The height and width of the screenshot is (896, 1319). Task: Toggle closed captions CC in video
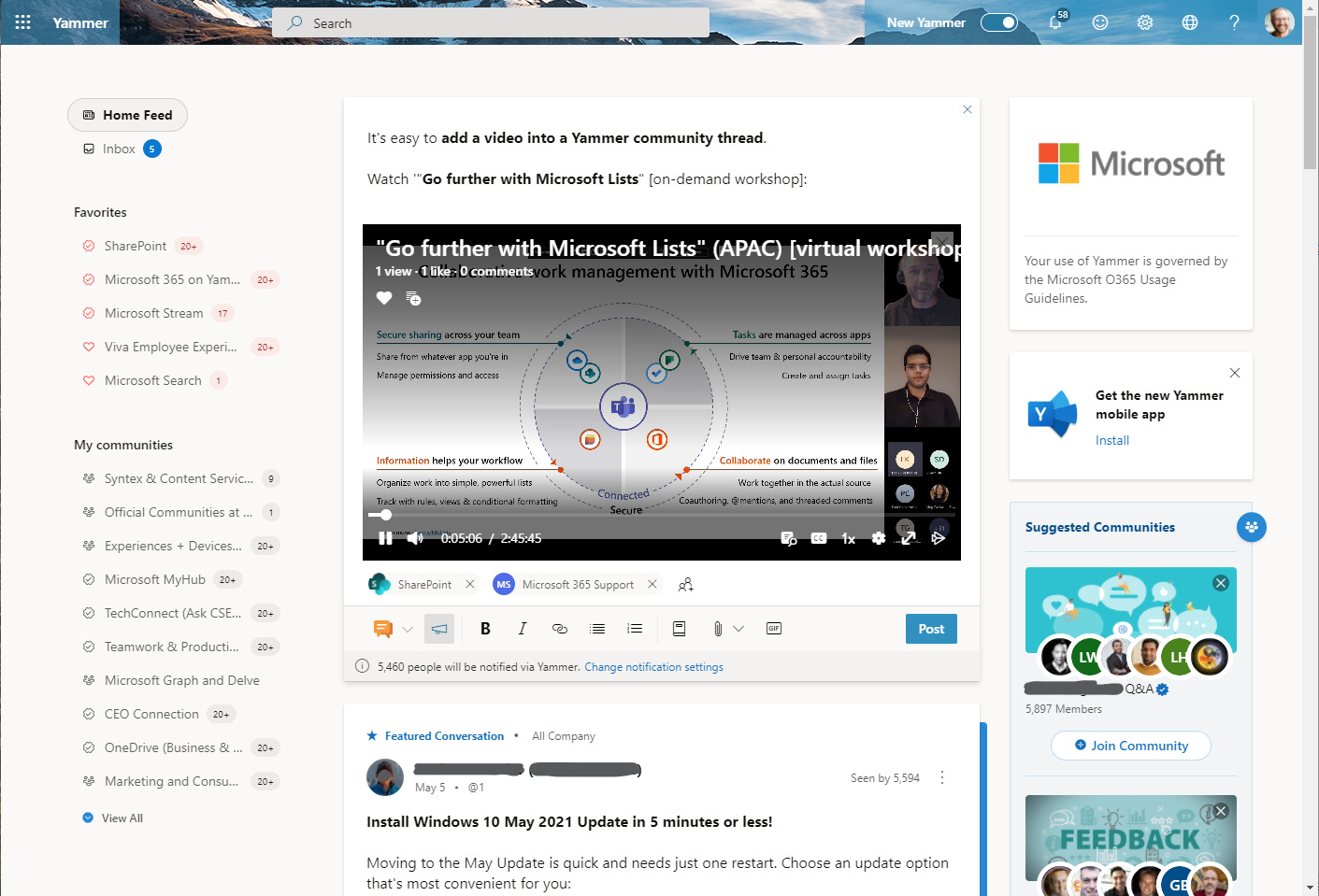[x=819, y=538]
